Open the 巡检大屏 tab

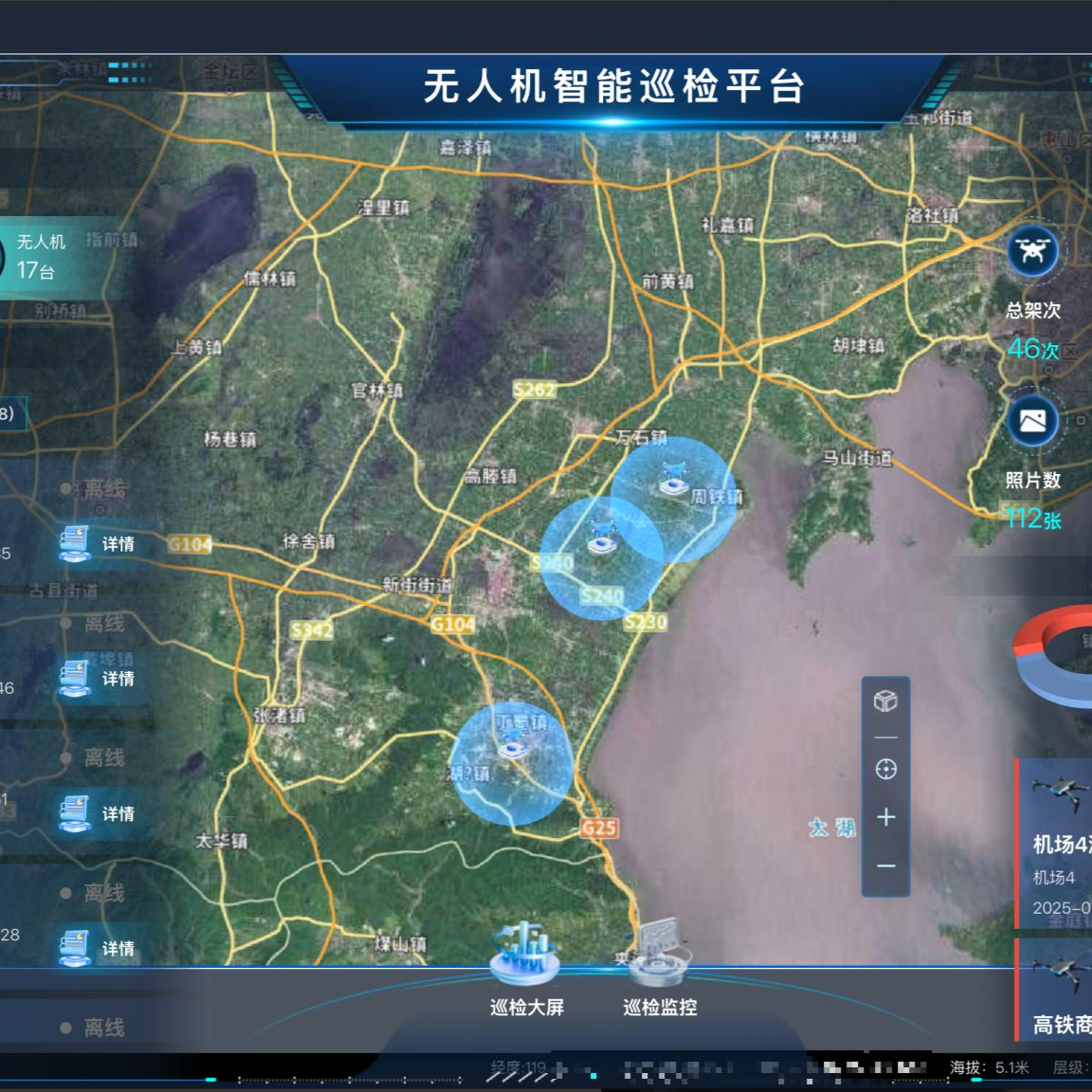tap(526, 970)
